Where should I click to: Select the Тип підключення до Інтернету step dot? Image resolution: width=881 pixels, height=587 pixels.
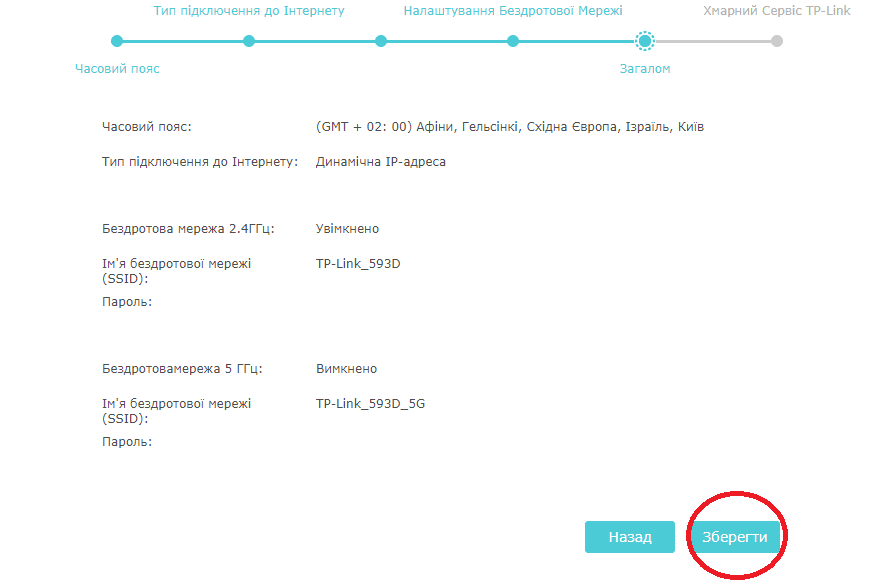click(x=249, y=41)
